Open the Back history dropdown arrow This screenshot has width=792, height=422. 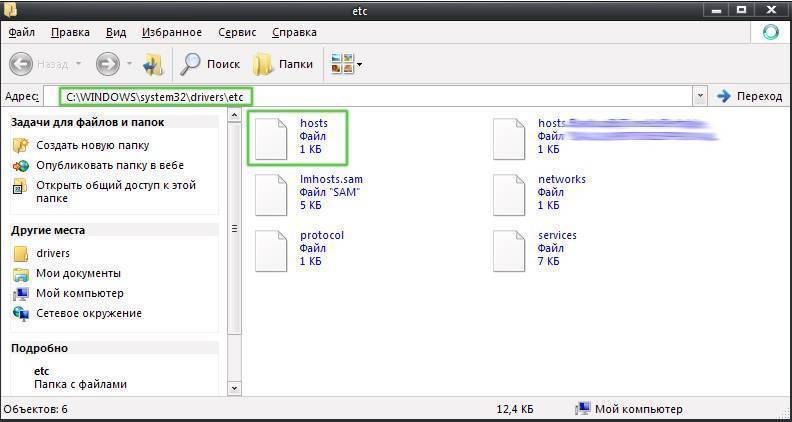(x=78, y=64)
